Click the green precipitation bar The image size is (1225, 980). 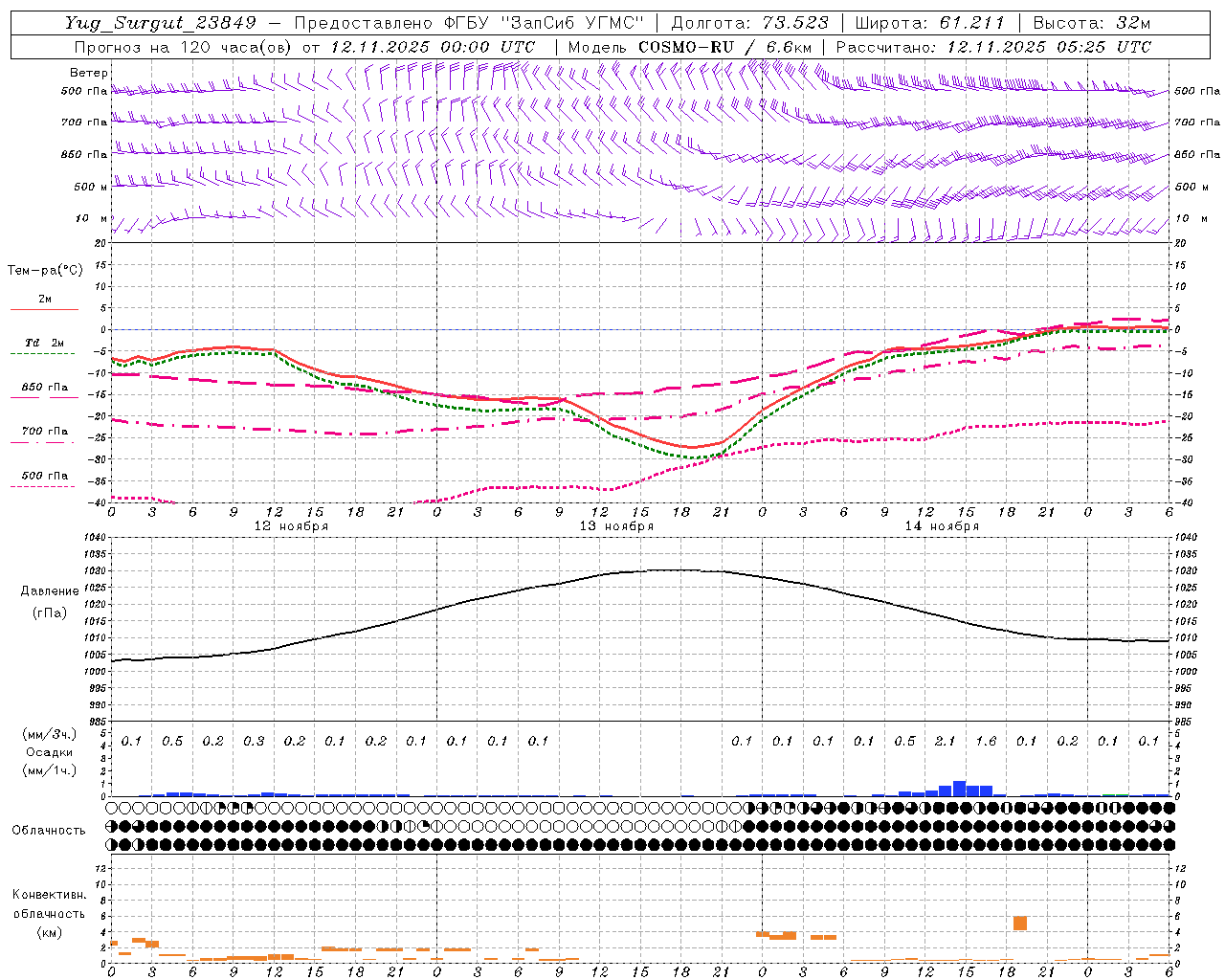point(1115,794)
